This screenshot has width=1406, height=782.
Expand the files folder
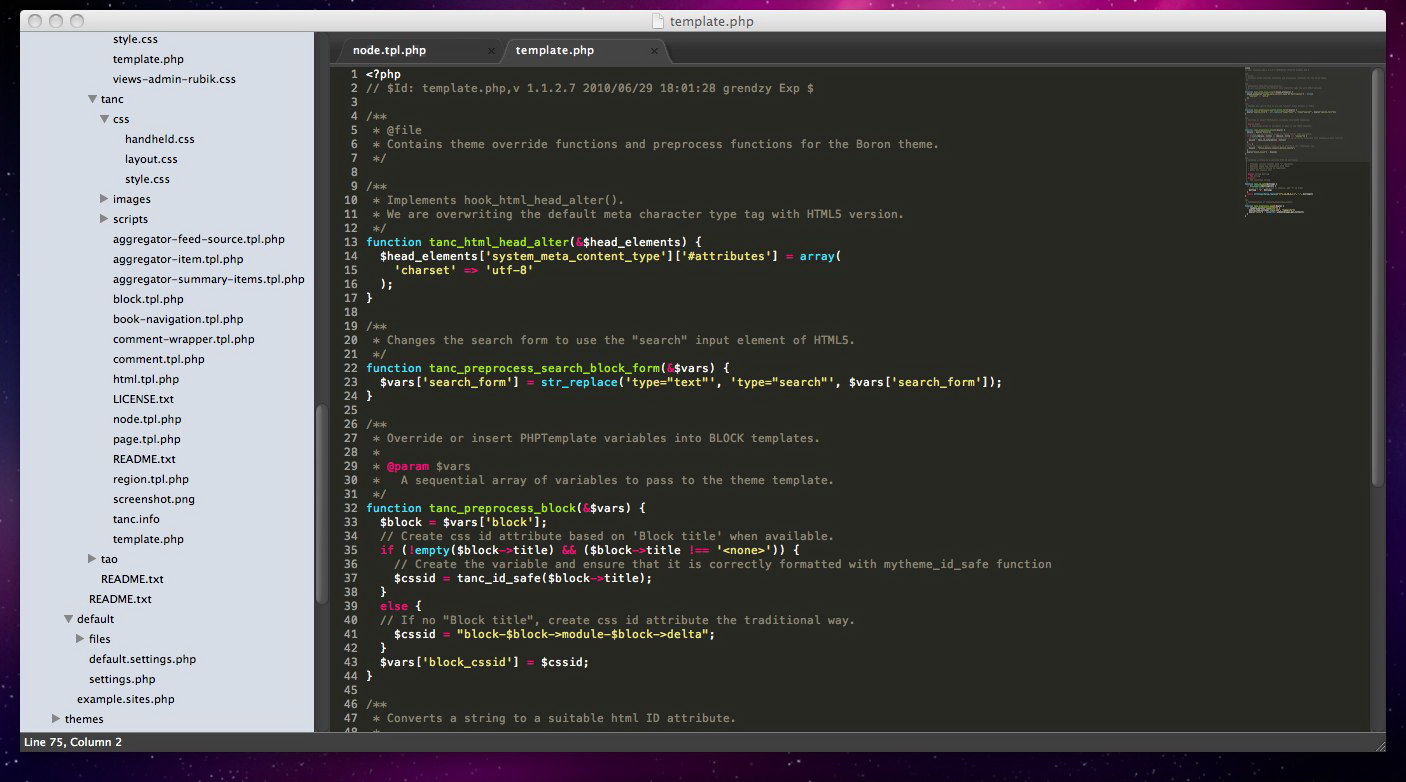coord(80,639)
